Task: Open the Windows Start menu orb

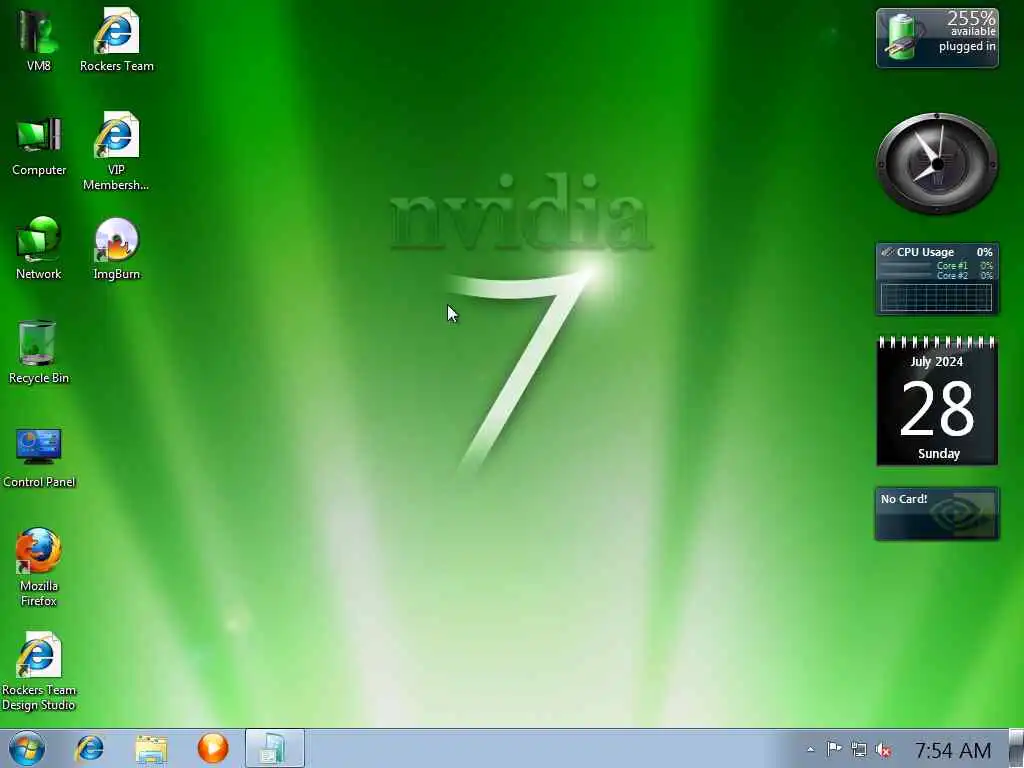Action: pos(27,748)
